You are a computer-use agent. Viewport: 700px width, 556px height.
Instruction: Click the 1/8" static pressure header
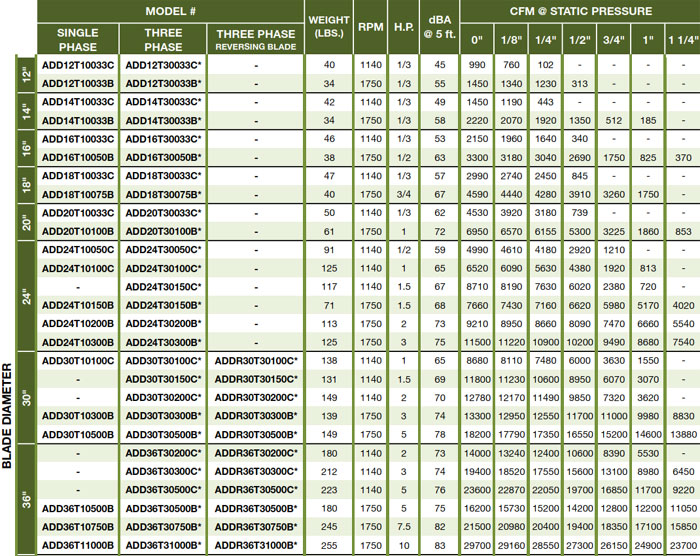click(511, 40)
